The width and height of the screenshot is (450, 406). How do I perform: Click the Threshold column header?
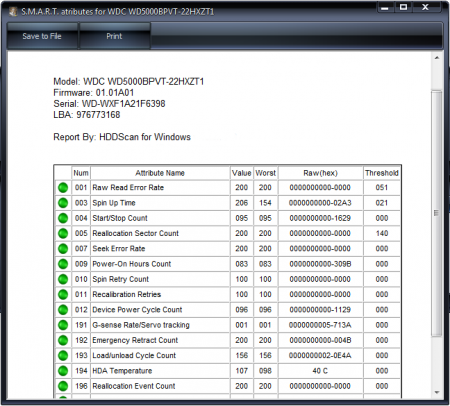[x=382, y=173]
